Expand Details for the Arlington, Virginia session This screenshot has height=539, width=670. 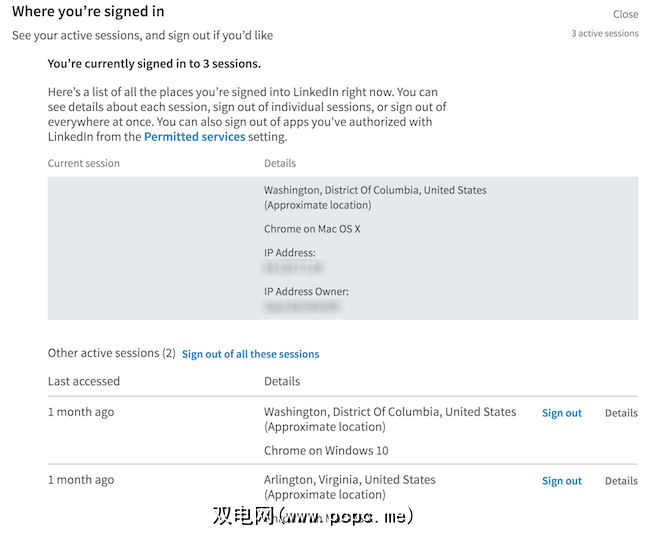coord(620,481)
